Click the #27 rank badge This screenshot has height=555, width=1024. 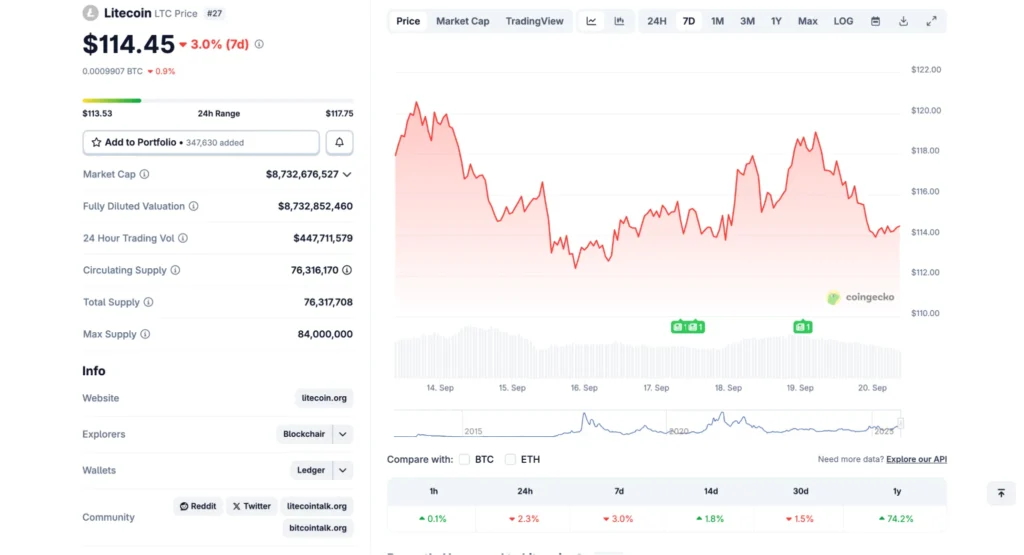[x=214, y=13]
